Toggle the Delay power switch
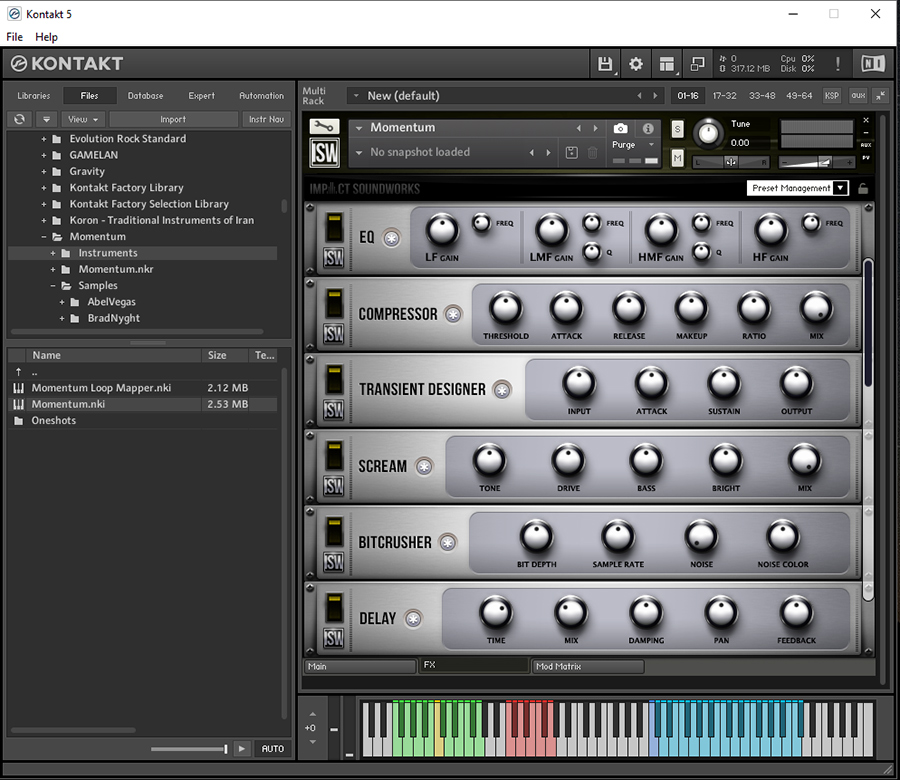Viewport: 900px width, 780px height. [x=334, y=608]
